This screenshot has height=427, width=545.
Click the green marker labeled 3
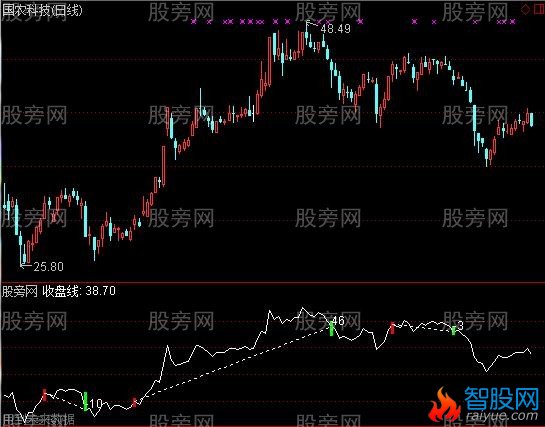(454, 330)
